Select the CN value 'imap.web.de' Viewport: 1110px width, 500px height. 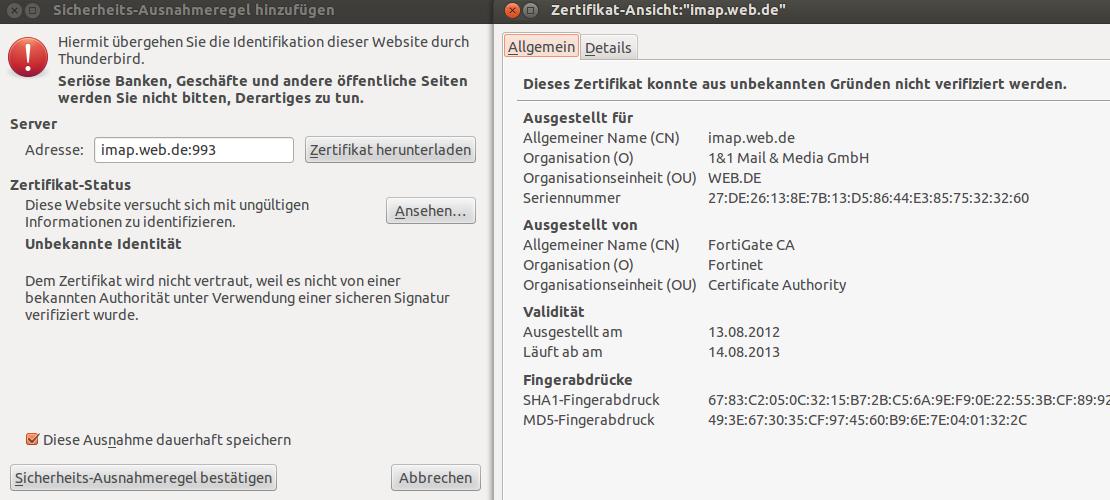(x=749, y=138)
